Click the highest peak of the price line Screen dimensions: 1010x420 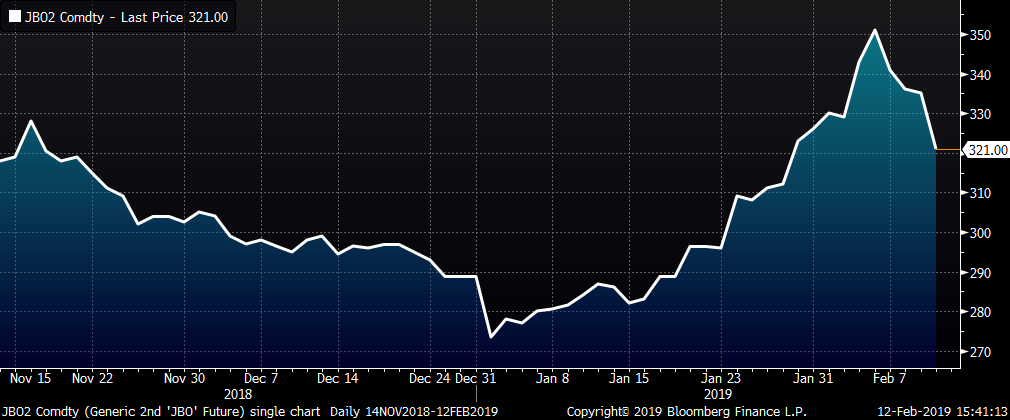(876, 30)
